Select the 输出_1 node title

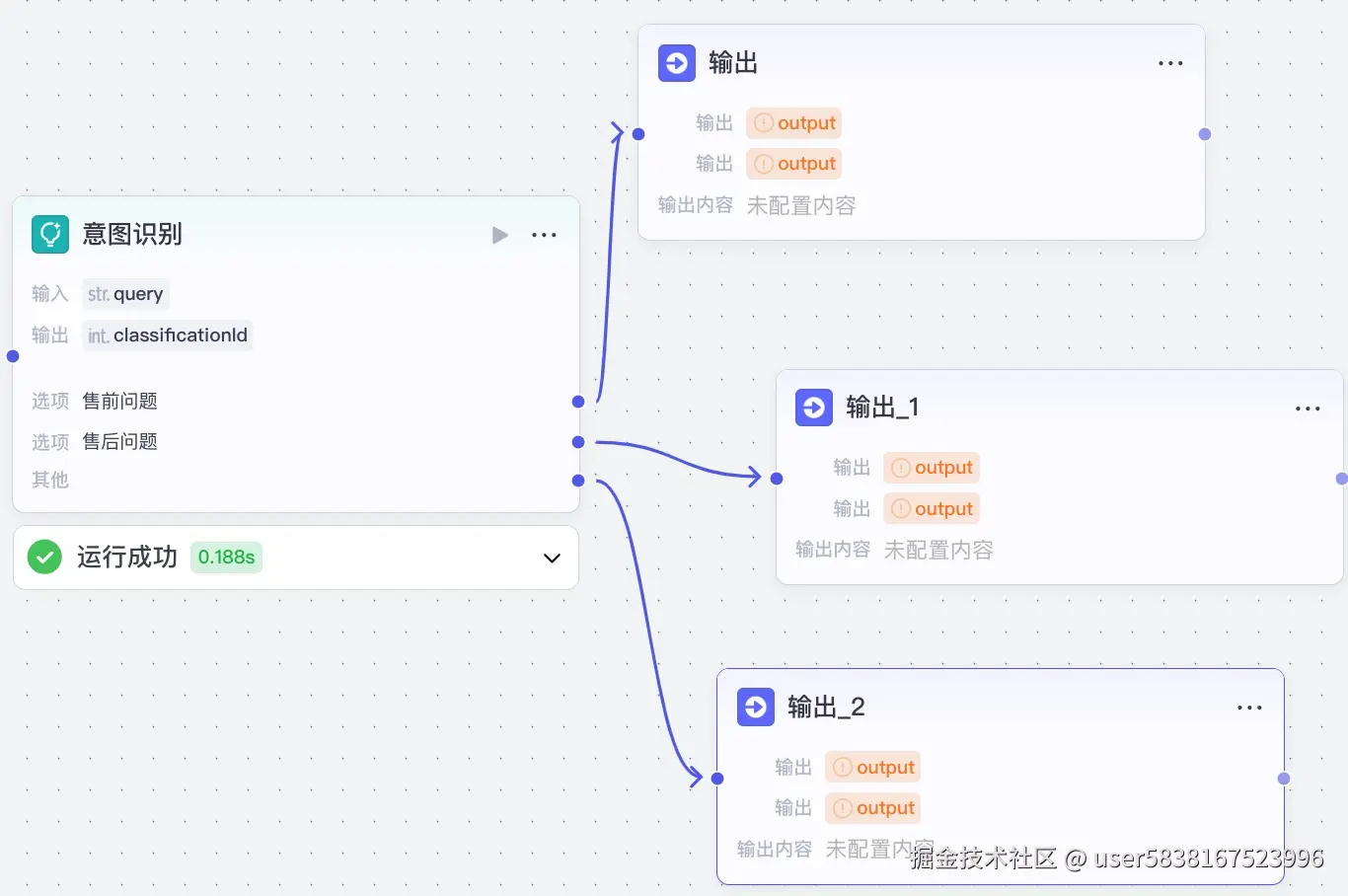point(882,408)
